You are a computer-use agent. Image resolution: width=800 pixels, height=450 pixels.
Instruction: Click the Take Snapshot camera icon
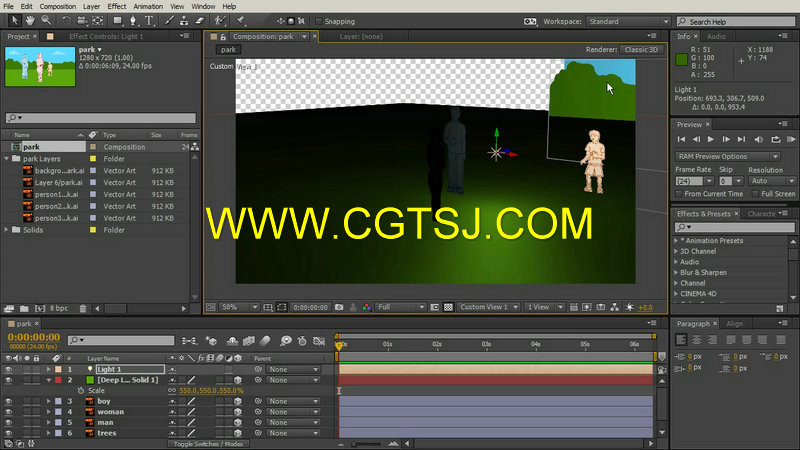[x=339, y=307]
